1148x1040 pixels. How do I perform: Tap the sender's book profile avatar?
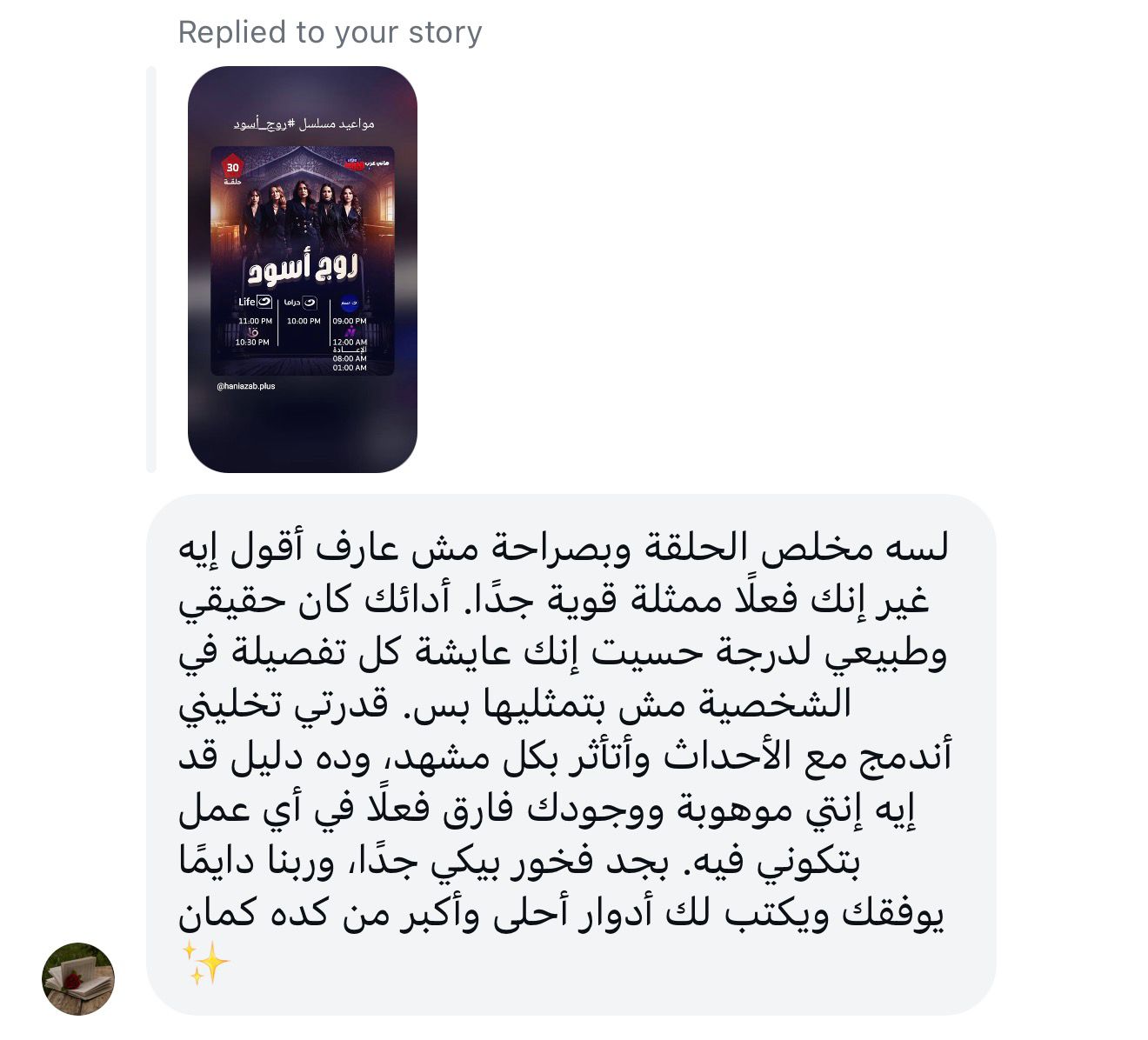78,978
